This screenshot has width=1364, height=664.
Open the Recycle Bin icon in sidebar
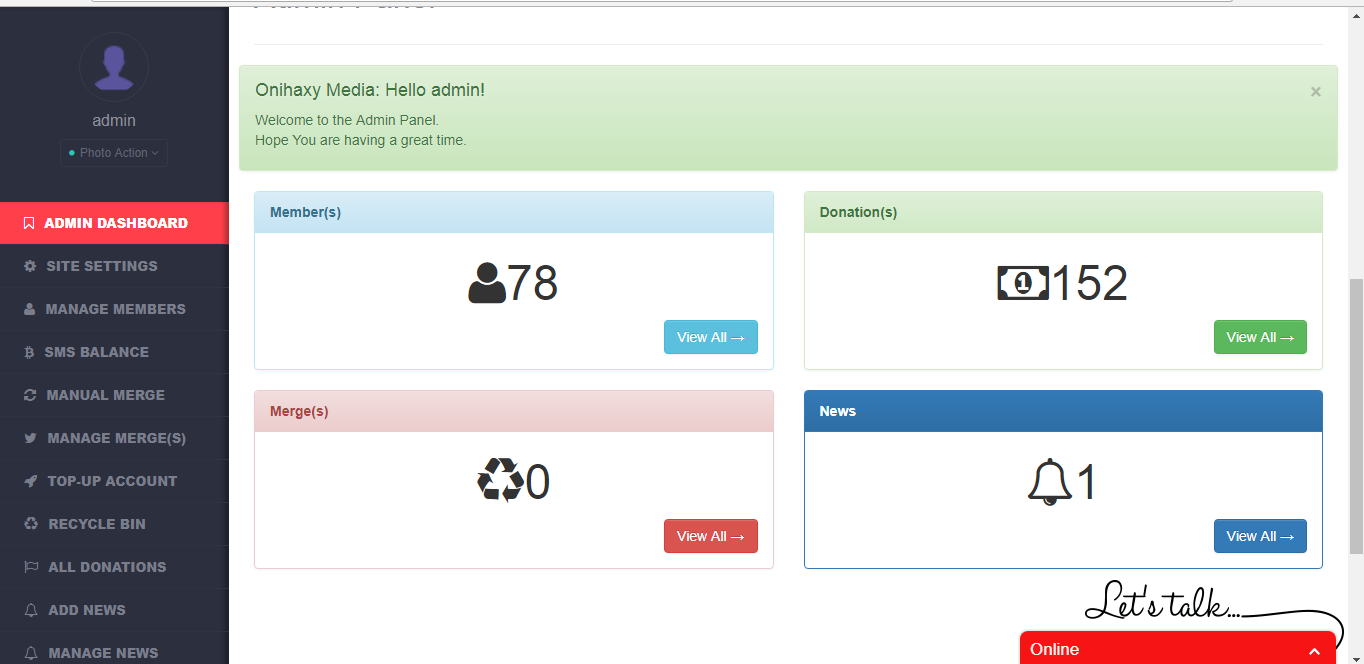pyautogui.click(x=31, y=523)
